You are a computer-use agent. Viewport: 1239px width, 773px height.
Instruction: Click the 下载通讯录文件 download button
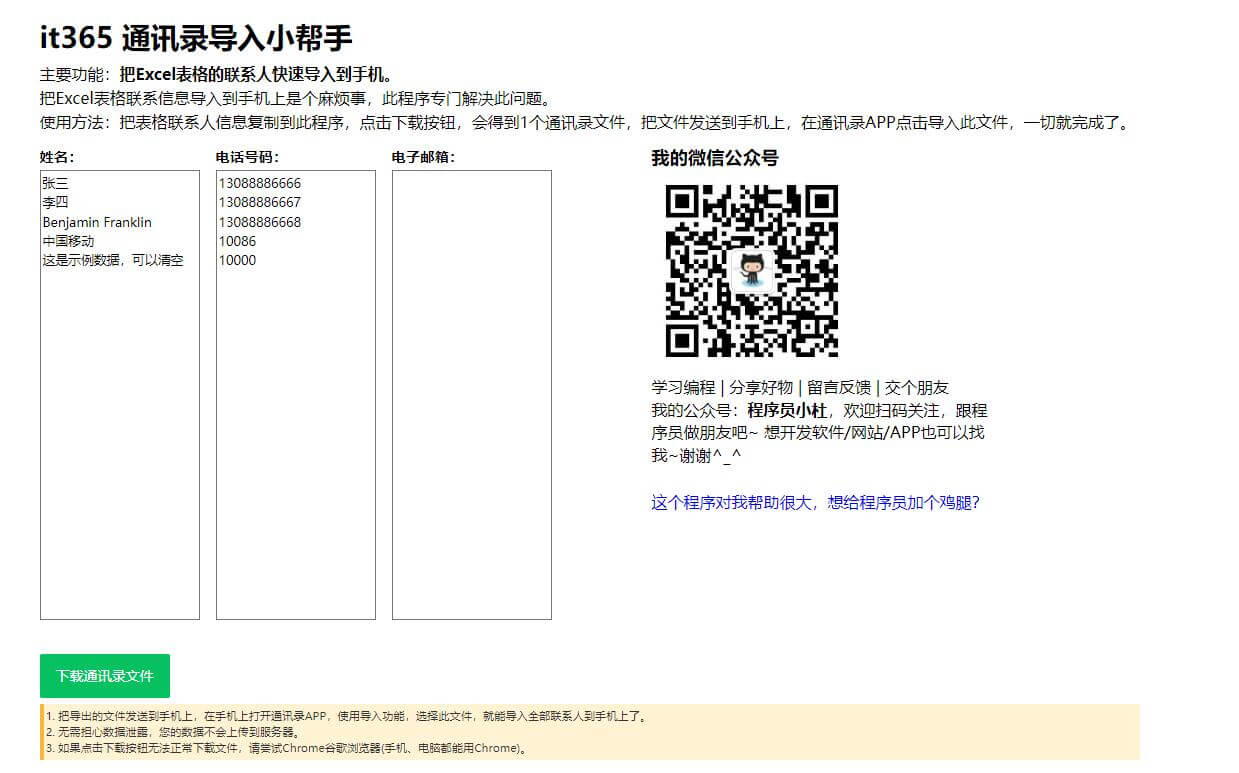(x=104, y=675)
